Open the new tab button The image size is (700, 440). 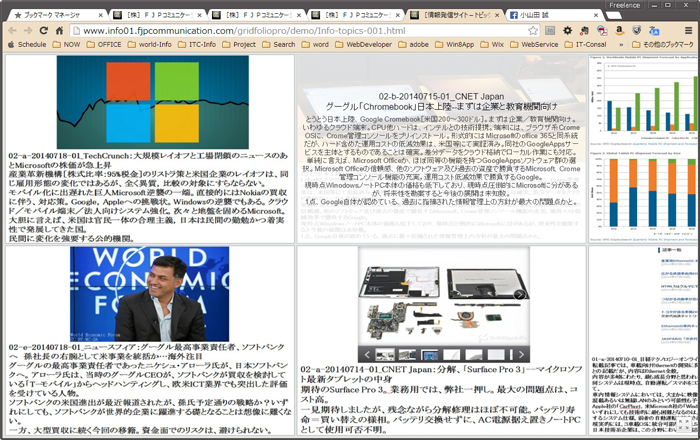613,16
